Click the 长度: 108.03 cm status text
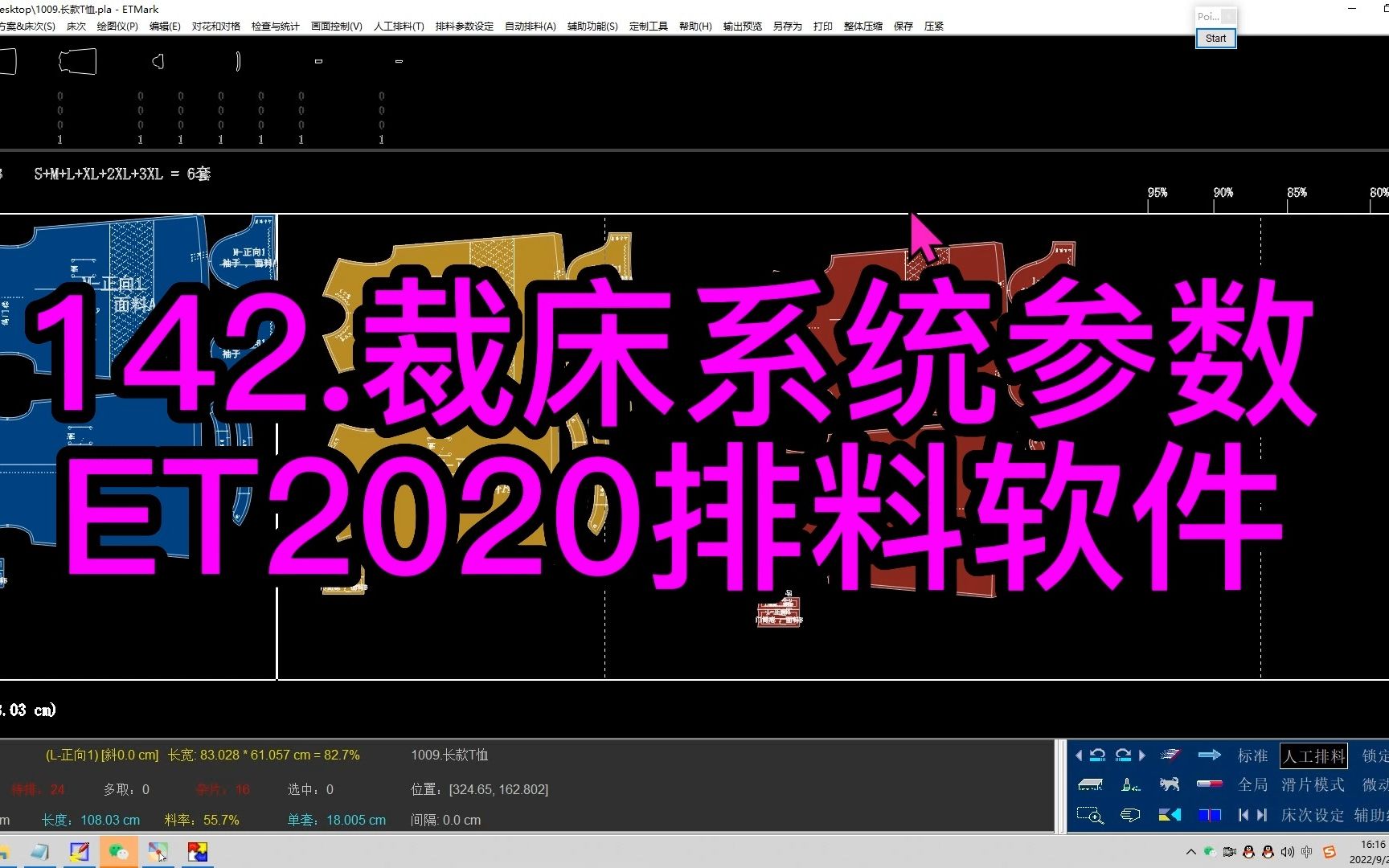This screenshot has width=1389, height=868. 91,820
